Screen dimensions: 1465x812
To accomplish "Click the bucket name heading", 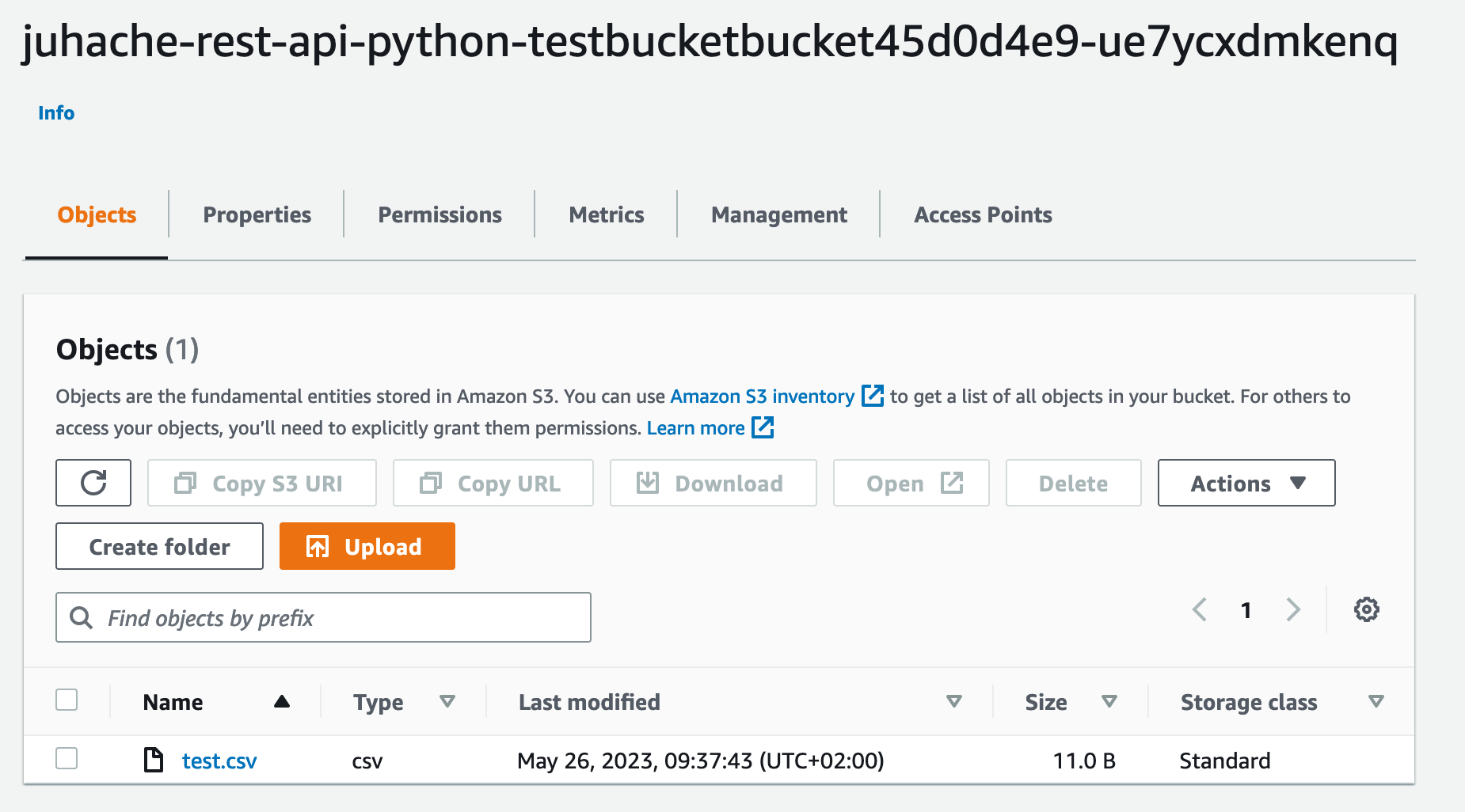I will click(710, 41).
